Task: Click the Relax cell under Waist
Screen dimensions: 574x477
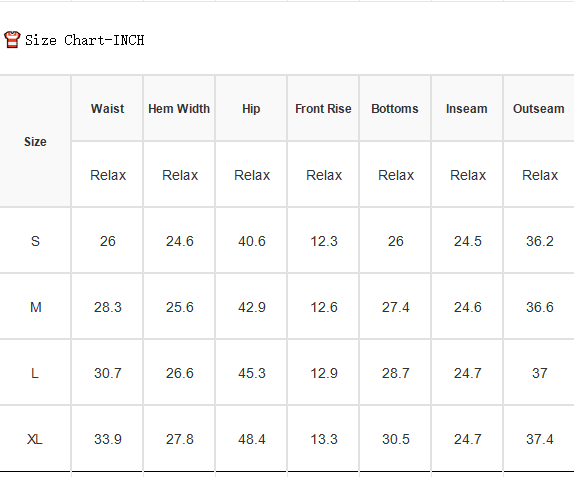Action: [108, 175]
